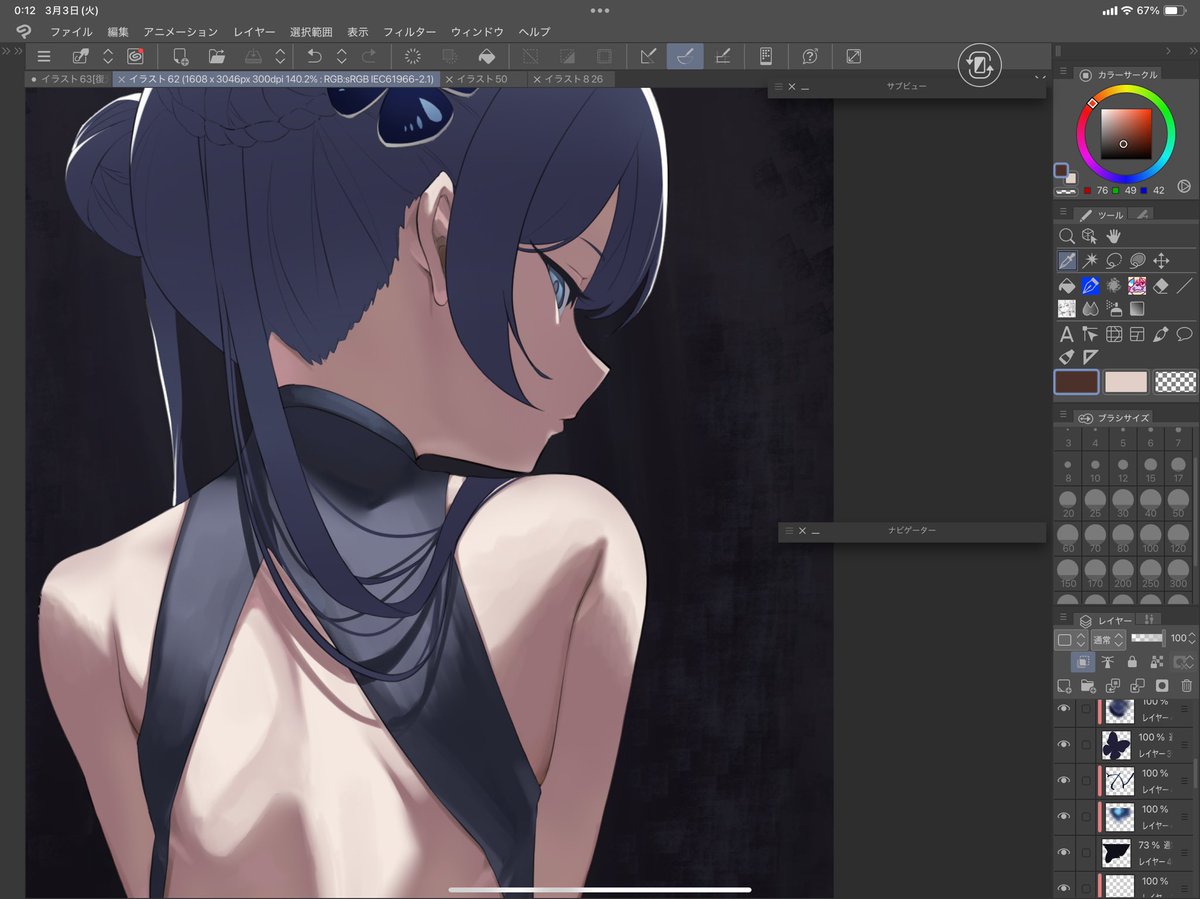
Task: Click the fill icon in command bar
Action: pyautogui.click(x=487, y=57)
